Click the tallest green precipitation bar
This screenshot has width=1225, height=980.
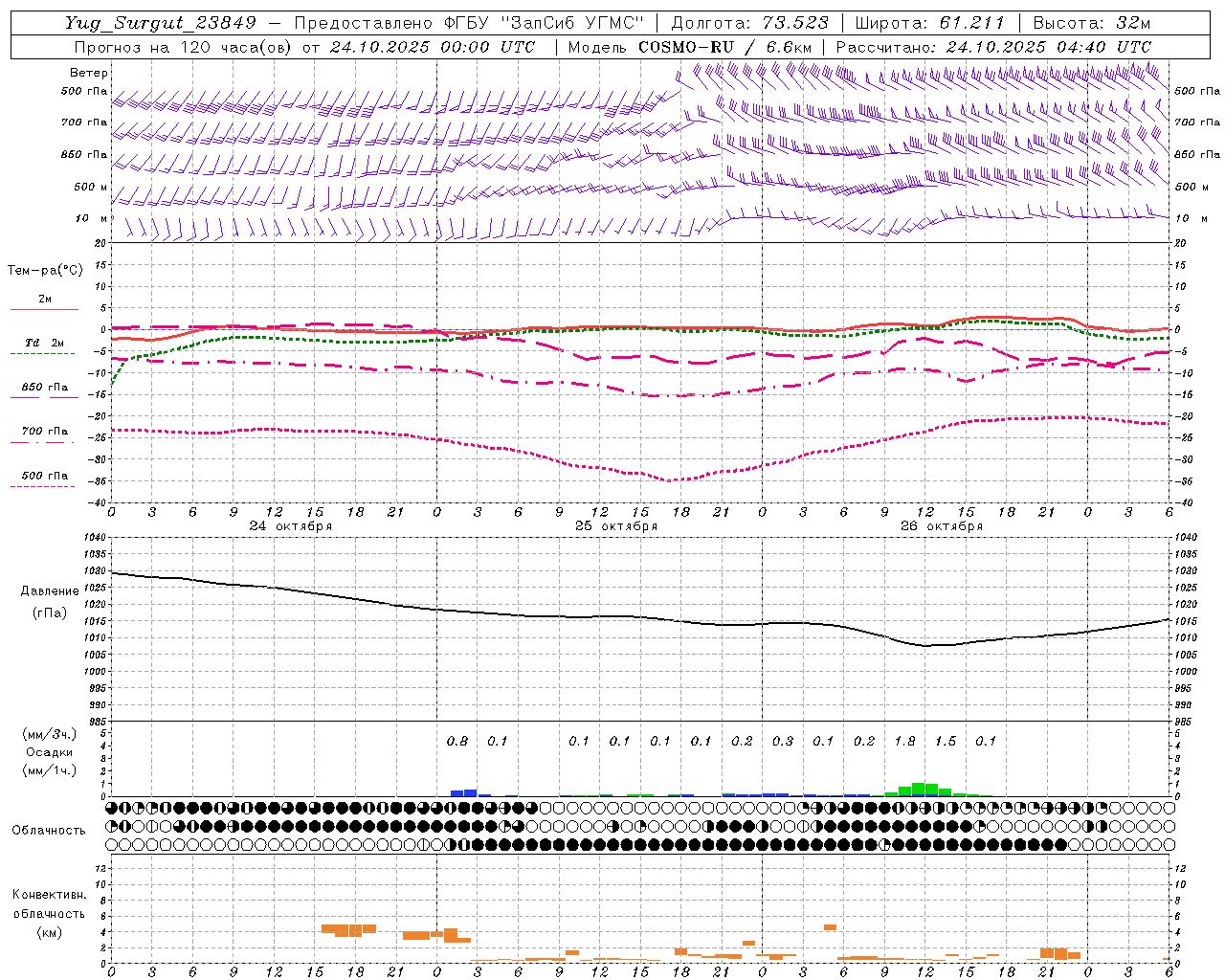919,790
